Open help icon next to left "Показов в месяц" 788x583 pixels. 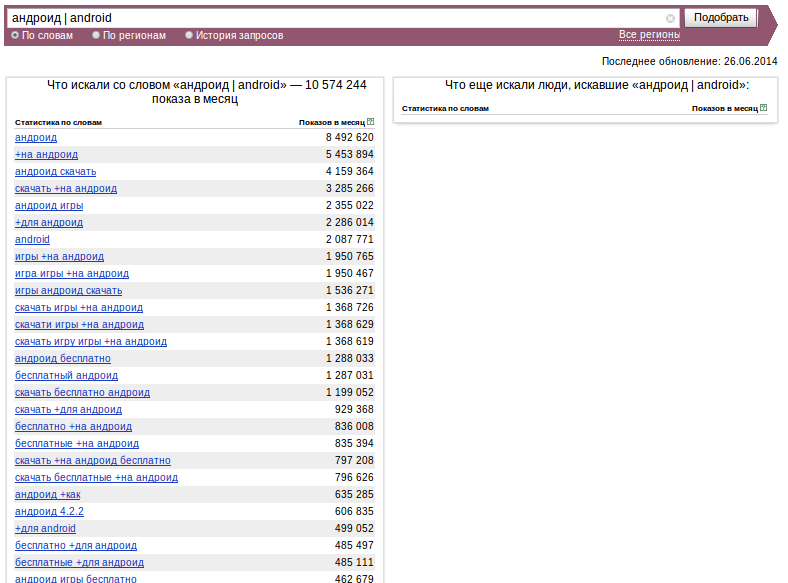point(371,122)
